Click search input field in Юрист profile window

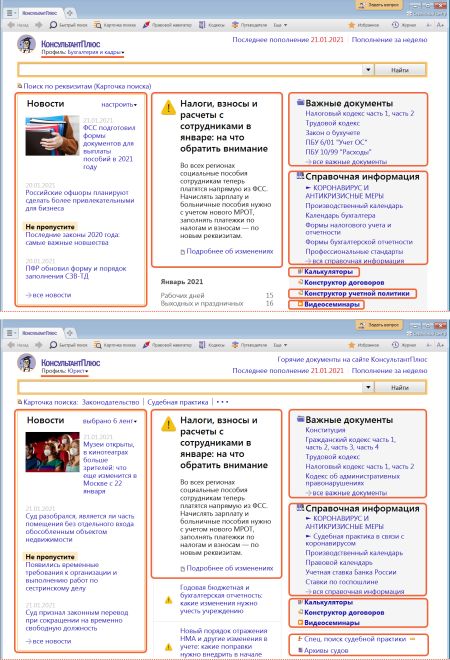coord(191,387)
